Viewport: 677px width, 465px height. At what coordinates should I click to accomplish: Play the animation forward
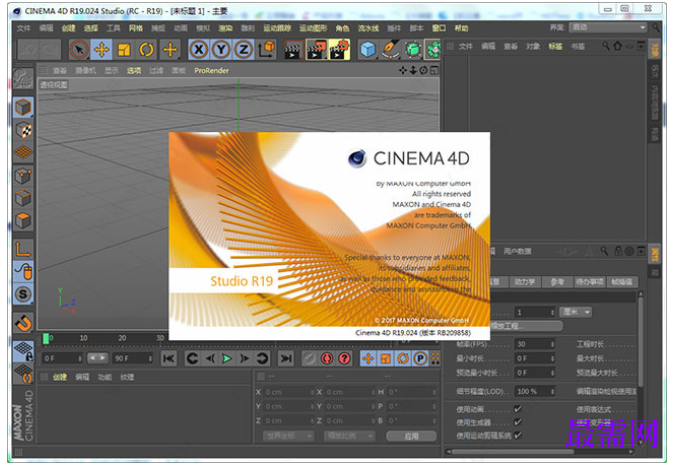(x=227, y=358)
